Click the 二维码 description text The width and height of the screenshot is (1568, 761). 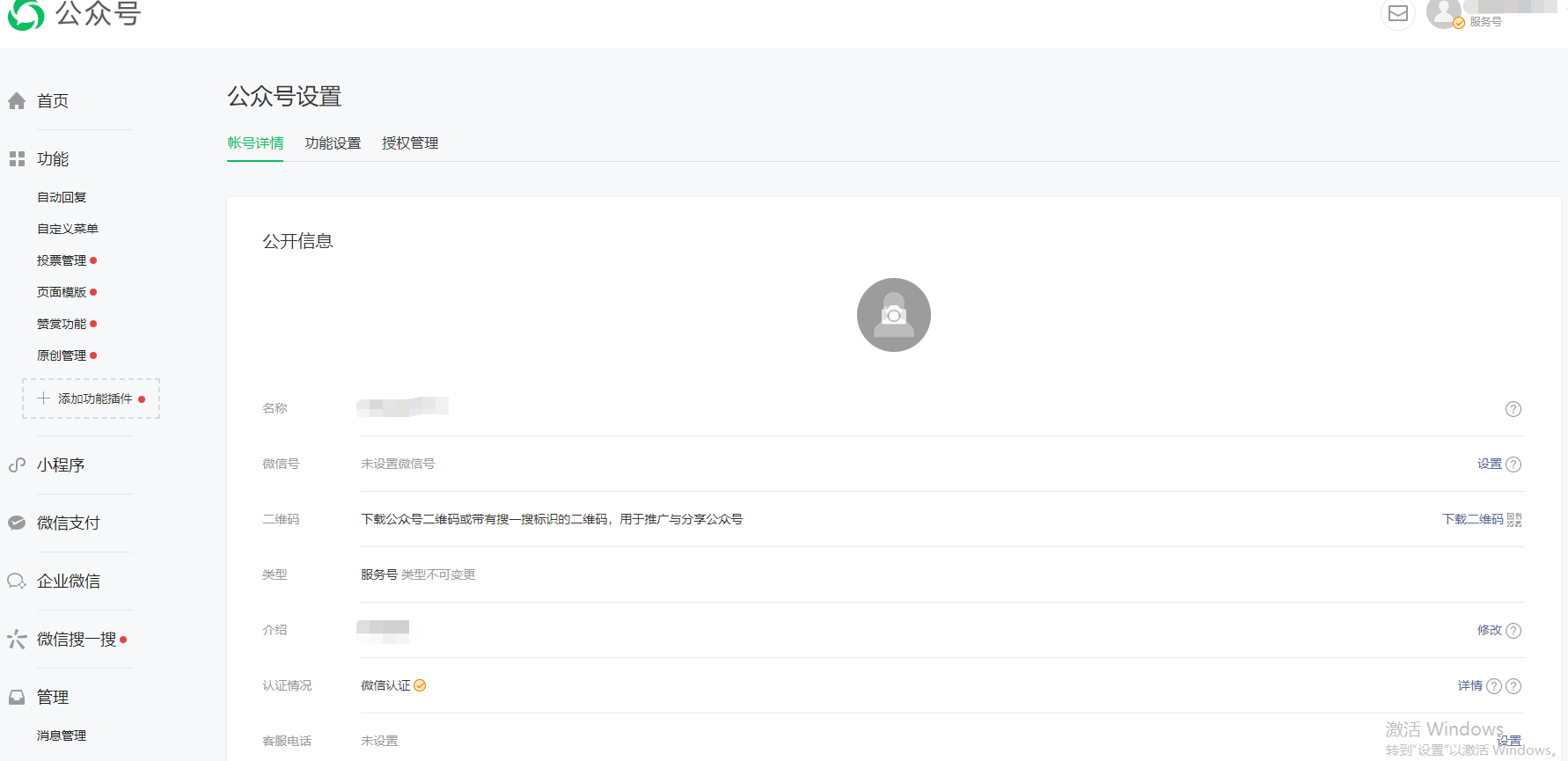(x=552, y=519)
